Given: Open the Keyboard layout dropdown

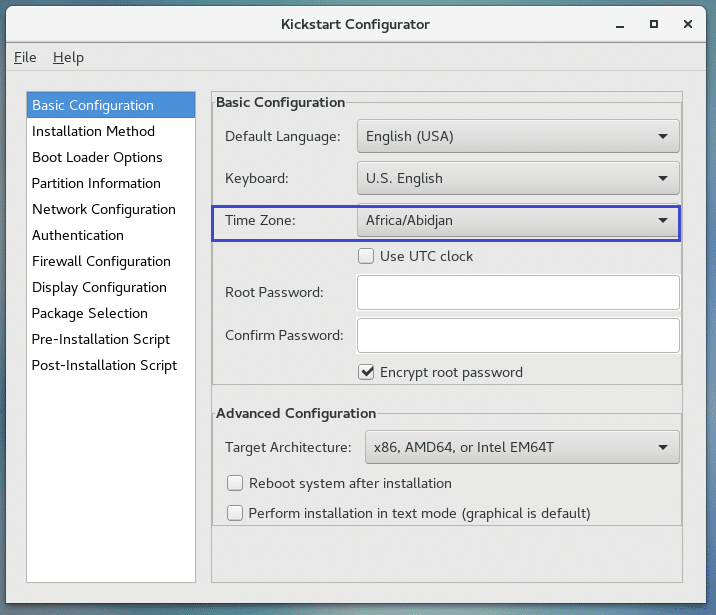Looking at the screenshot, I should point(517,178).
